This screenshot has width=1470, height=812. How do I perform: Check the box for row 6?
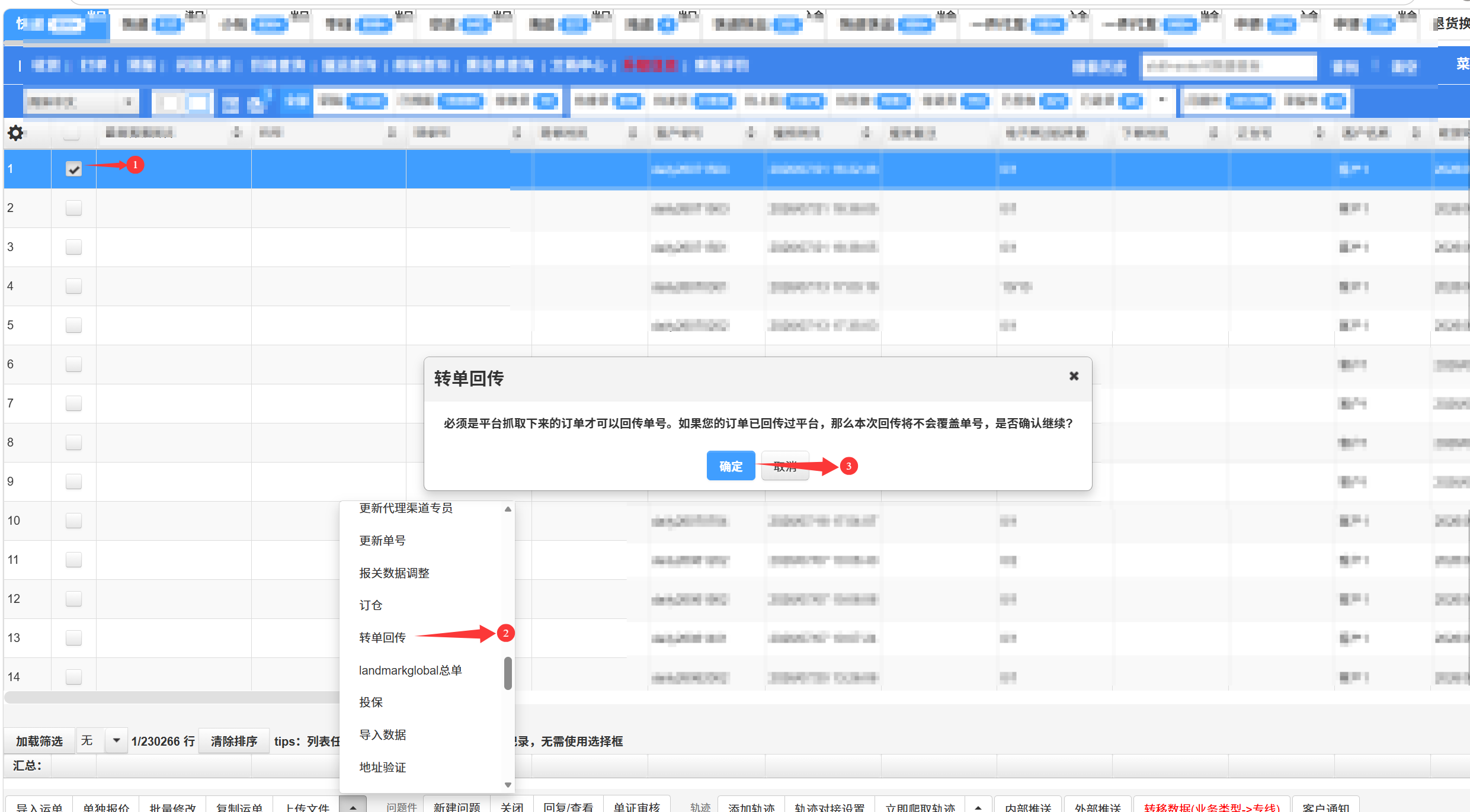pyautogui.click(x=73, y=364)
